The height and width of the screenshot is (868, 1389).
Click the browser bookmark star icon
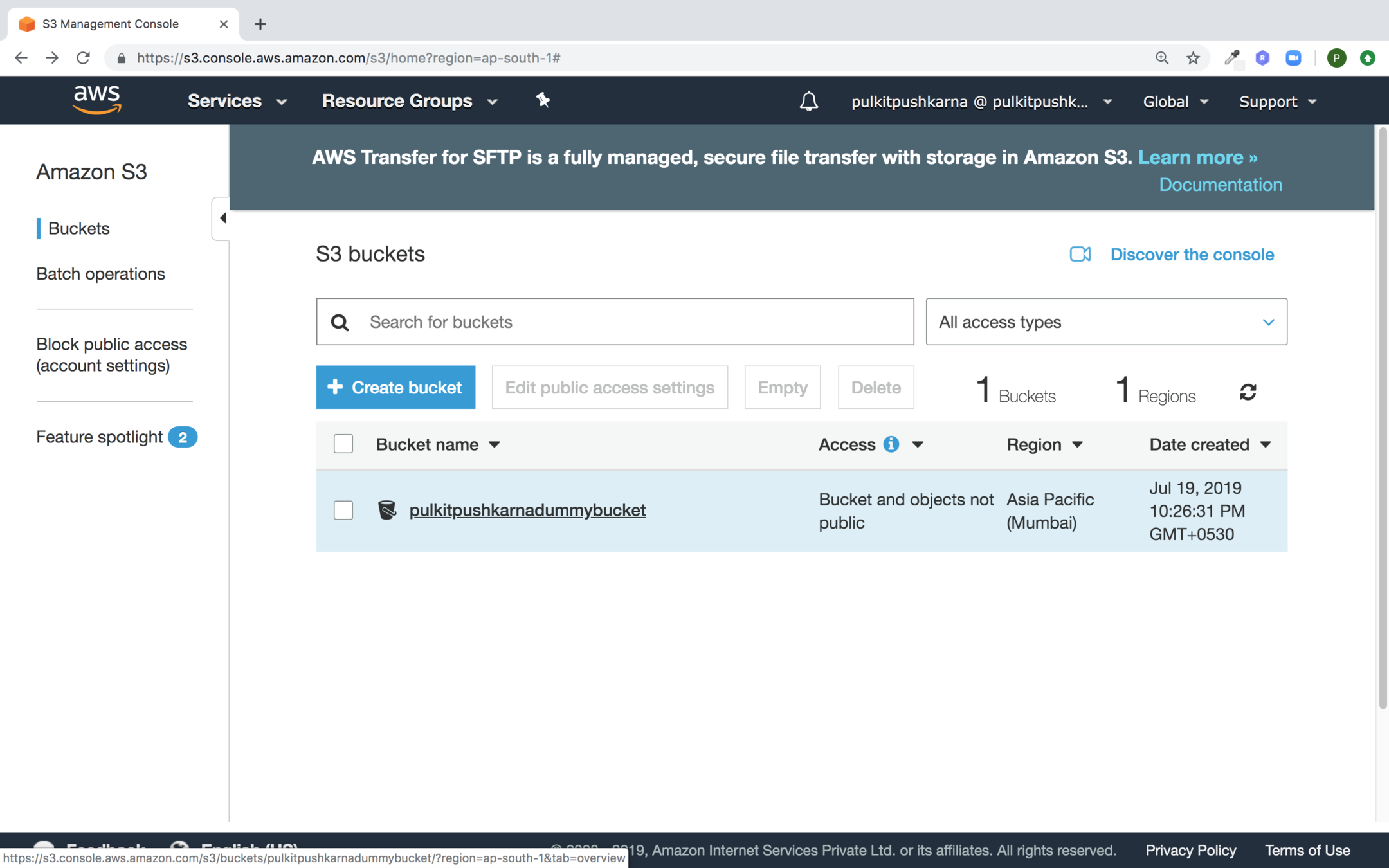coord(1193,58)
